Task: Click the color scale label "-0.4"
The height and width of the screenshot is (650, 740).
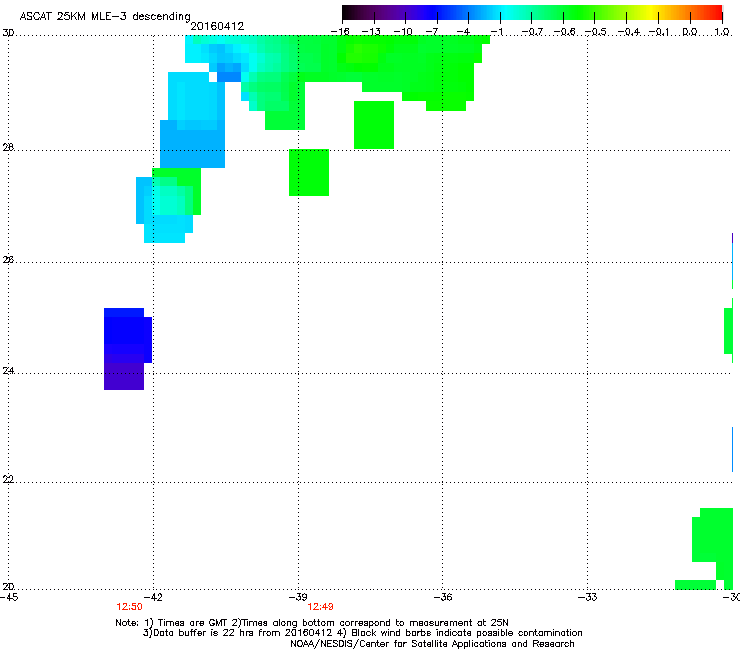Action: pyautogui.click(x=628, y=32)
